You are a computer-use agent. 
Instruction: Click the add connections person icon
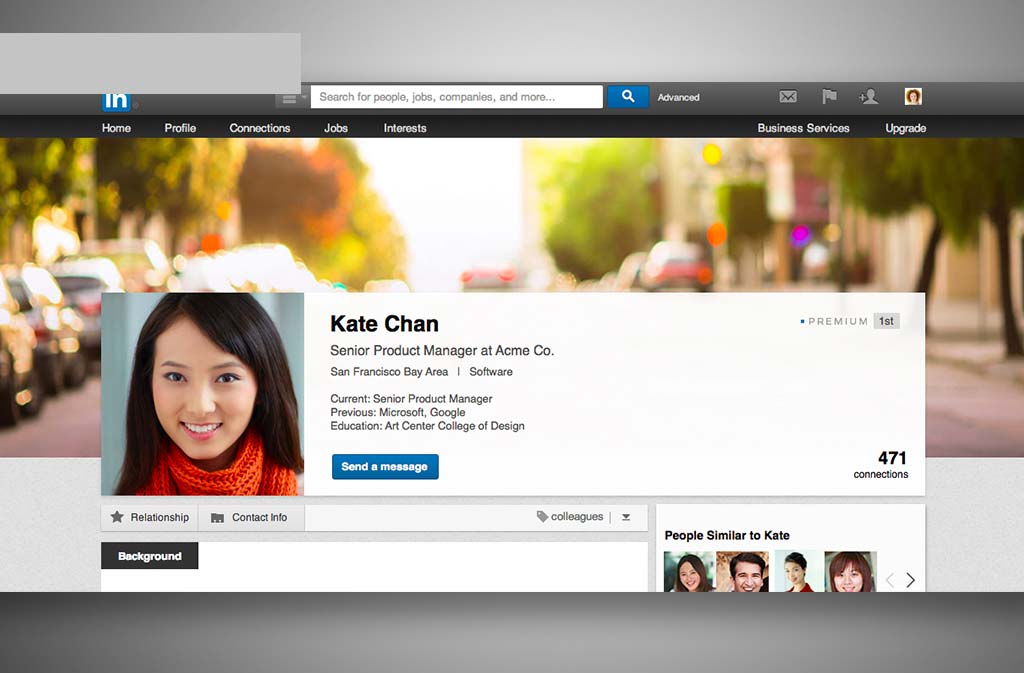[x=868, y=97]
